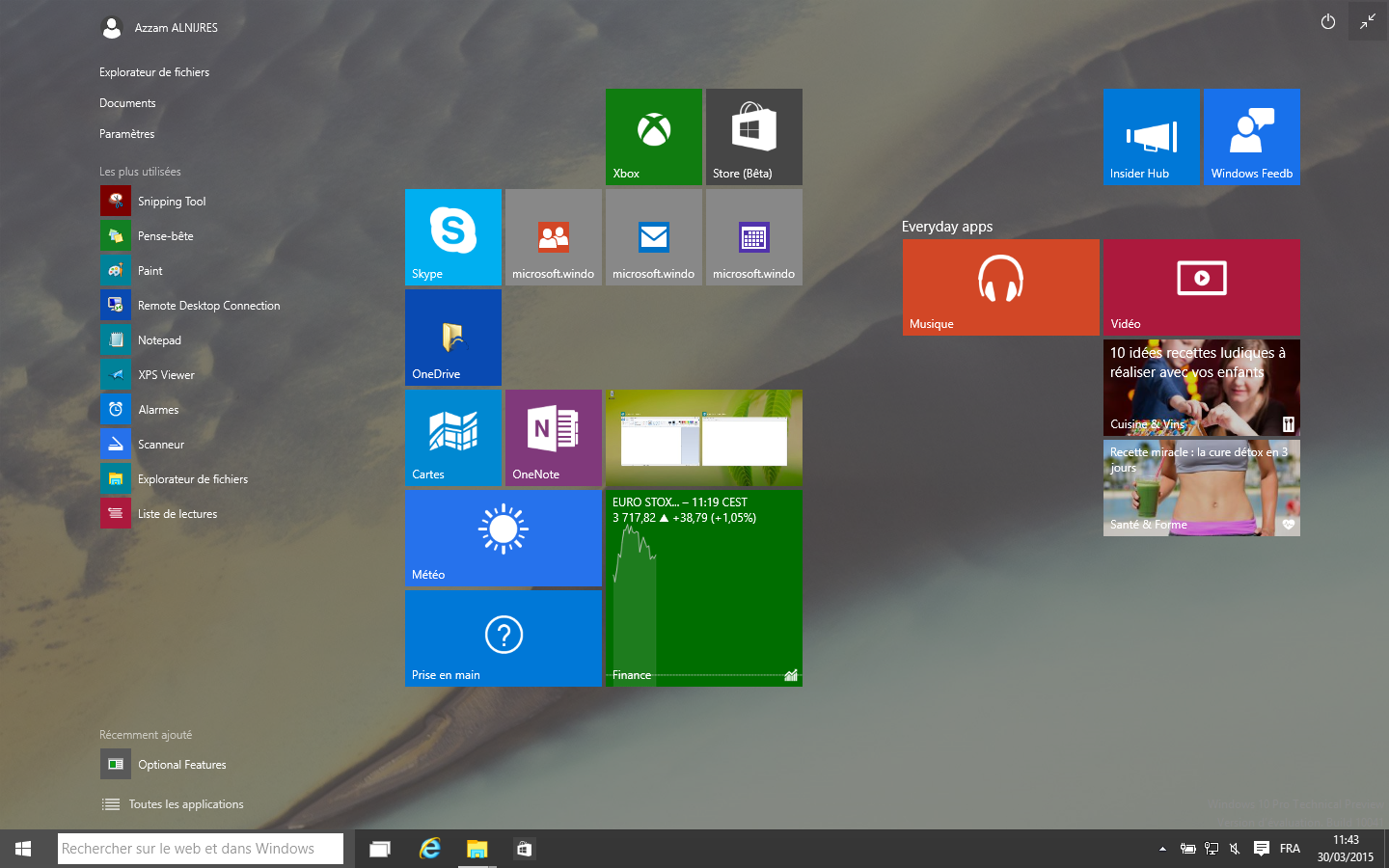The height and width of the screenshot is (868, 1389).
Task: Open the Documents link
Action: point(127,103)
